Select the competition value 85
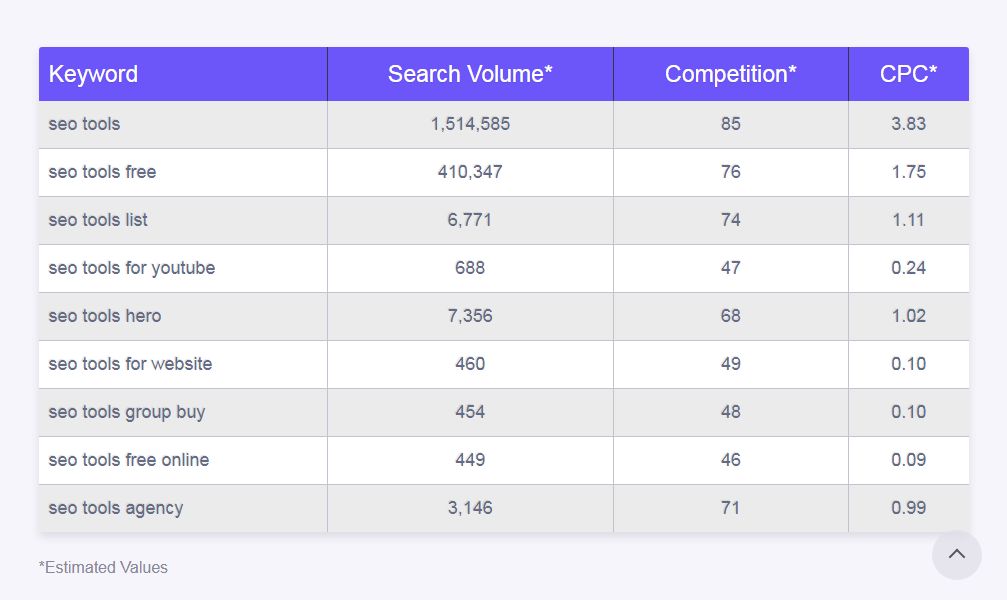This screenshot has height=600, width=1007. click(x=730, y=124)
